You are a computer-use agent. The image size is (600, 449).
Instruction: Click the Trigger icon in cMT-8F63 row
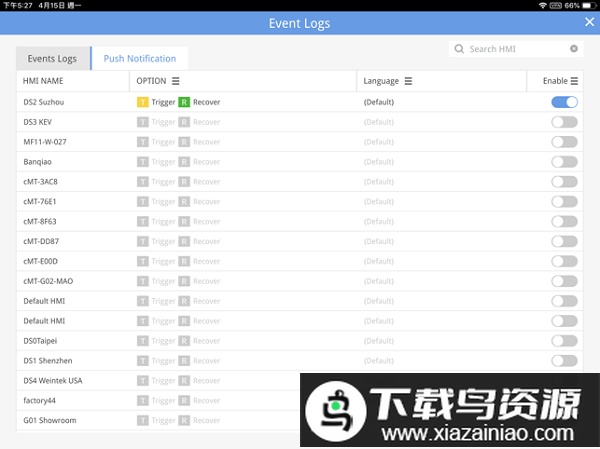coord(142,222)
